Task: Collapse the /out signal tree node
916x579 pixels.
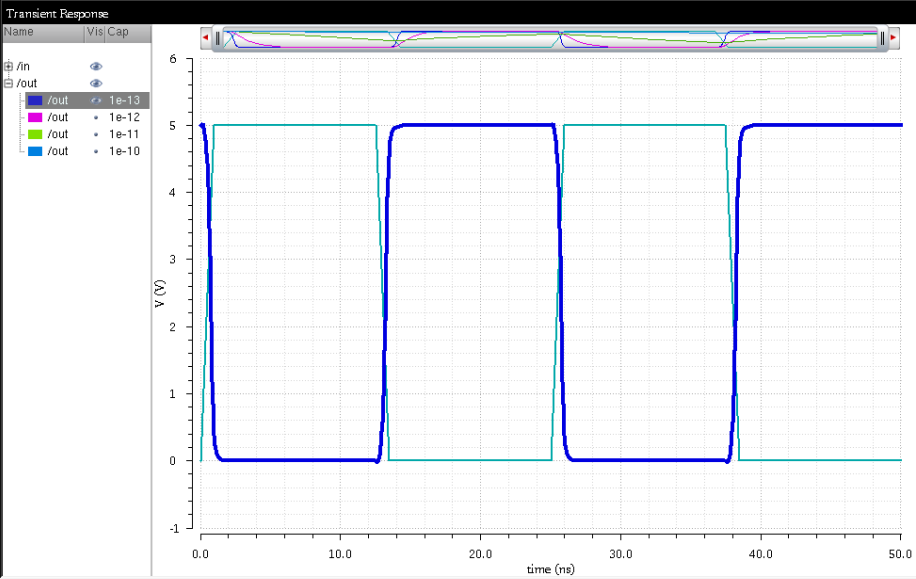Action: coord(9,83)
